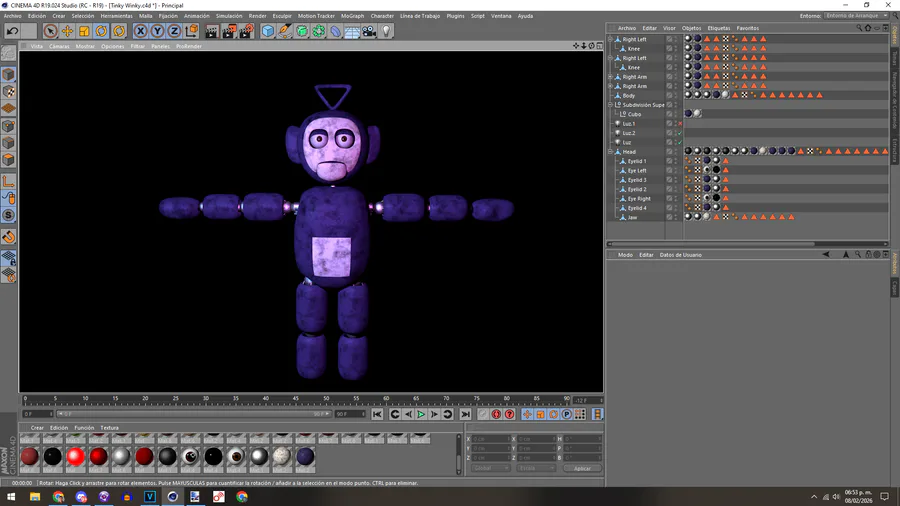Select the spline Pen tool
Screen dimensions: 900x506
tap(284, 31)
